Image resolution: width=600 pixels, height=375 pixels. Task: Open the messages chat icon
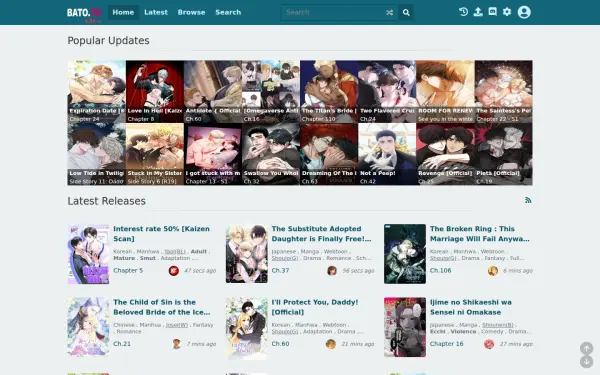(492, 12)
